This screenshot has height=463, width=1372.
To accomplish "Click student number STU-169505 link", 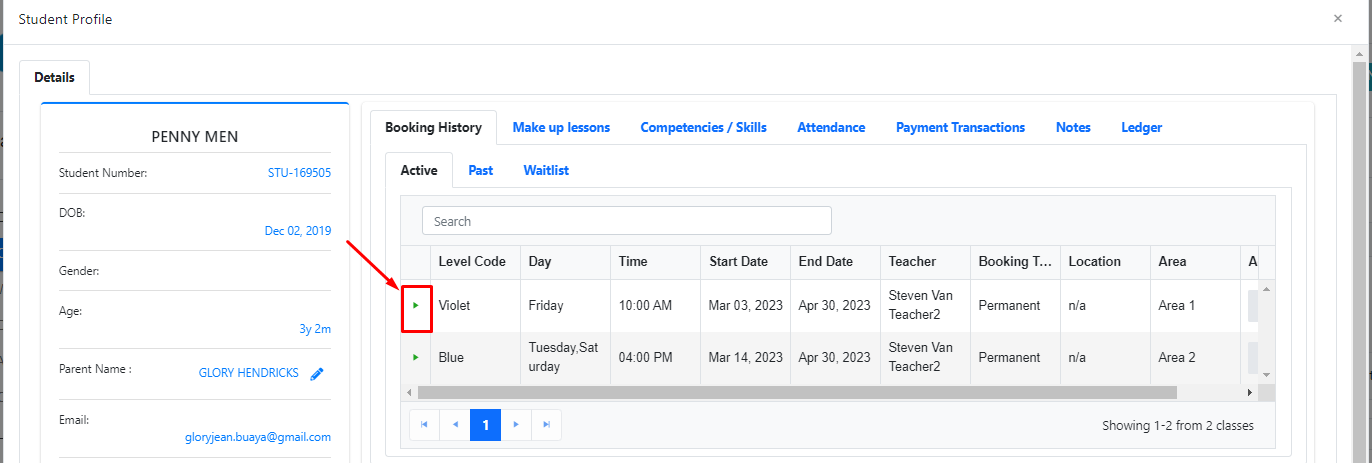I will tap(299, 173).
